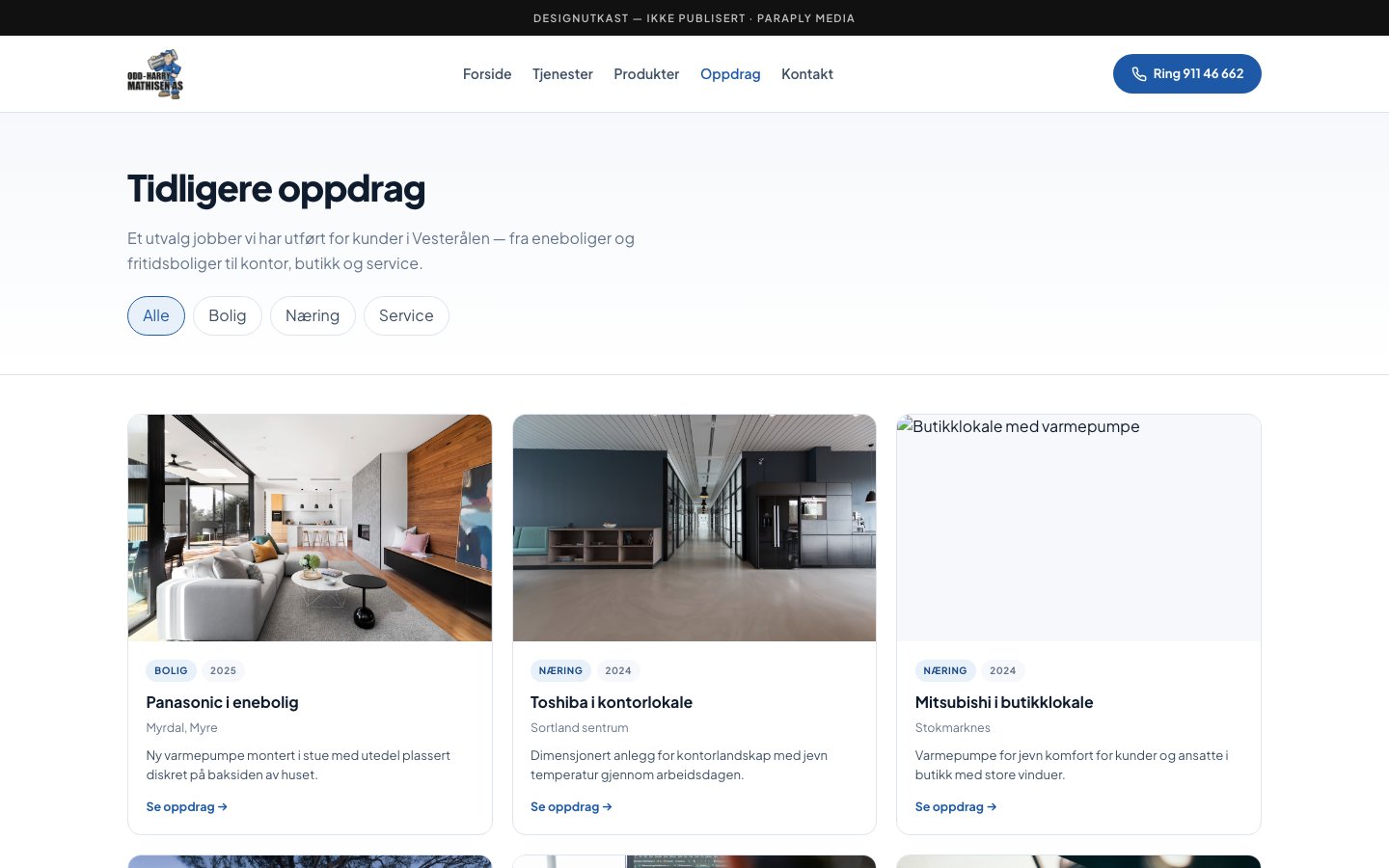Screen dimensions: 1389x868
Task: Select the Alle filter chip
Action: pyautogui.click(x=156, y=315)
